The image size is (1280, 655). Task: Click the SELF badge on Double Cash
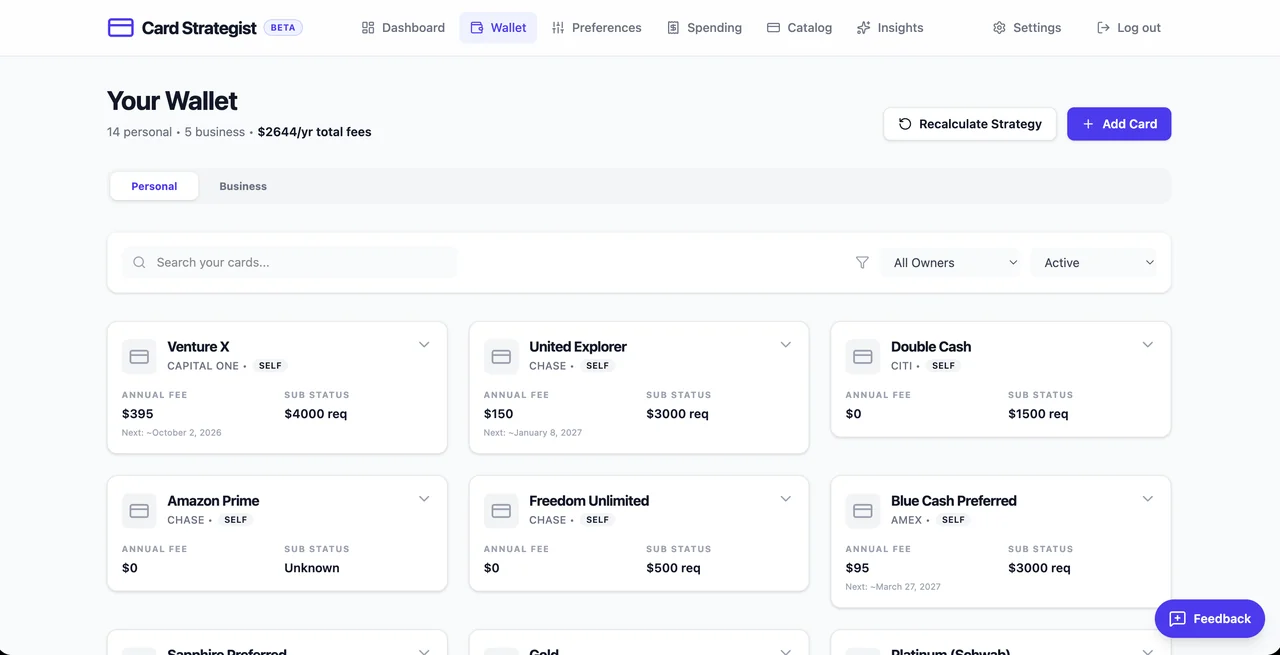click(x=943, y=366)
